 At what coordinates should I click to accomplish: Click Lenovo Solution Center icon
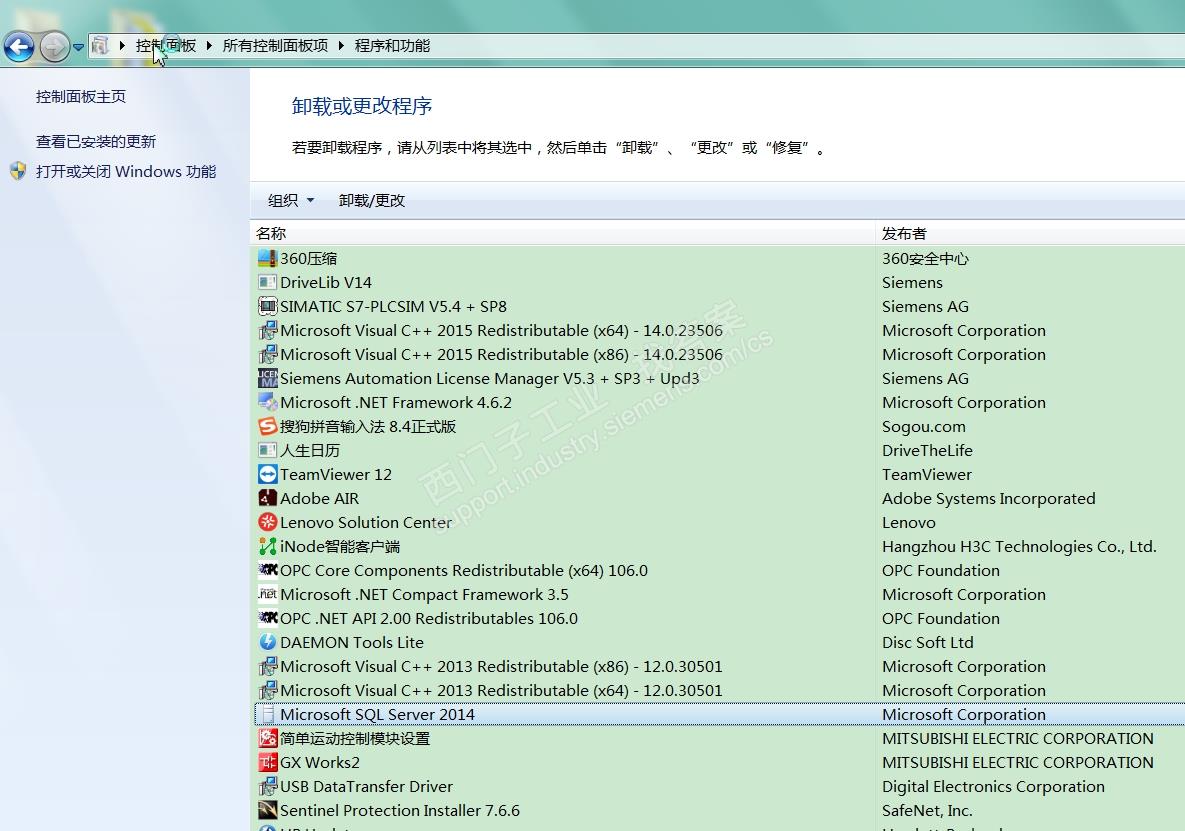(268, 522)
